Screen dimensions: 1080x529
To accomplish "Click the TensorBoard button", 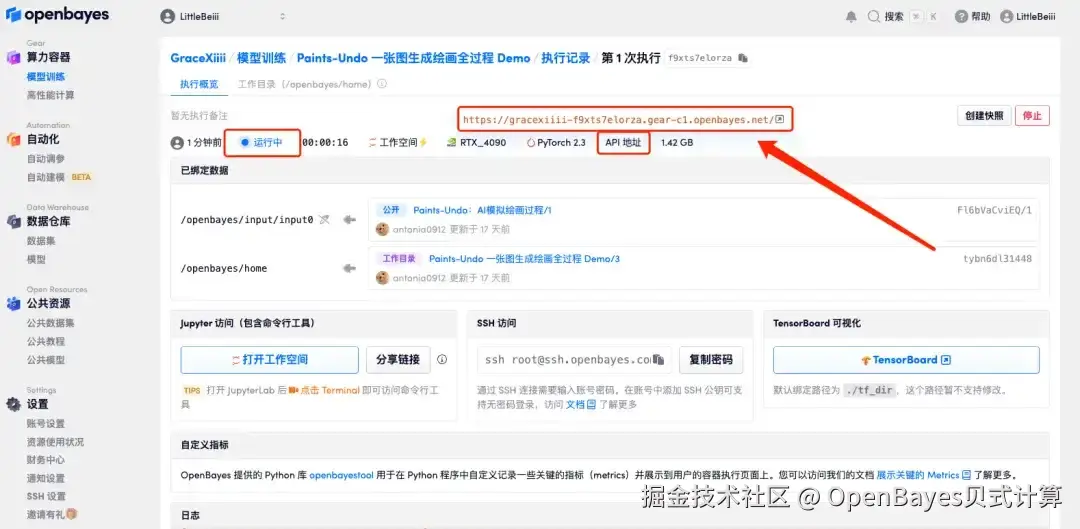I will pos(906,360).
